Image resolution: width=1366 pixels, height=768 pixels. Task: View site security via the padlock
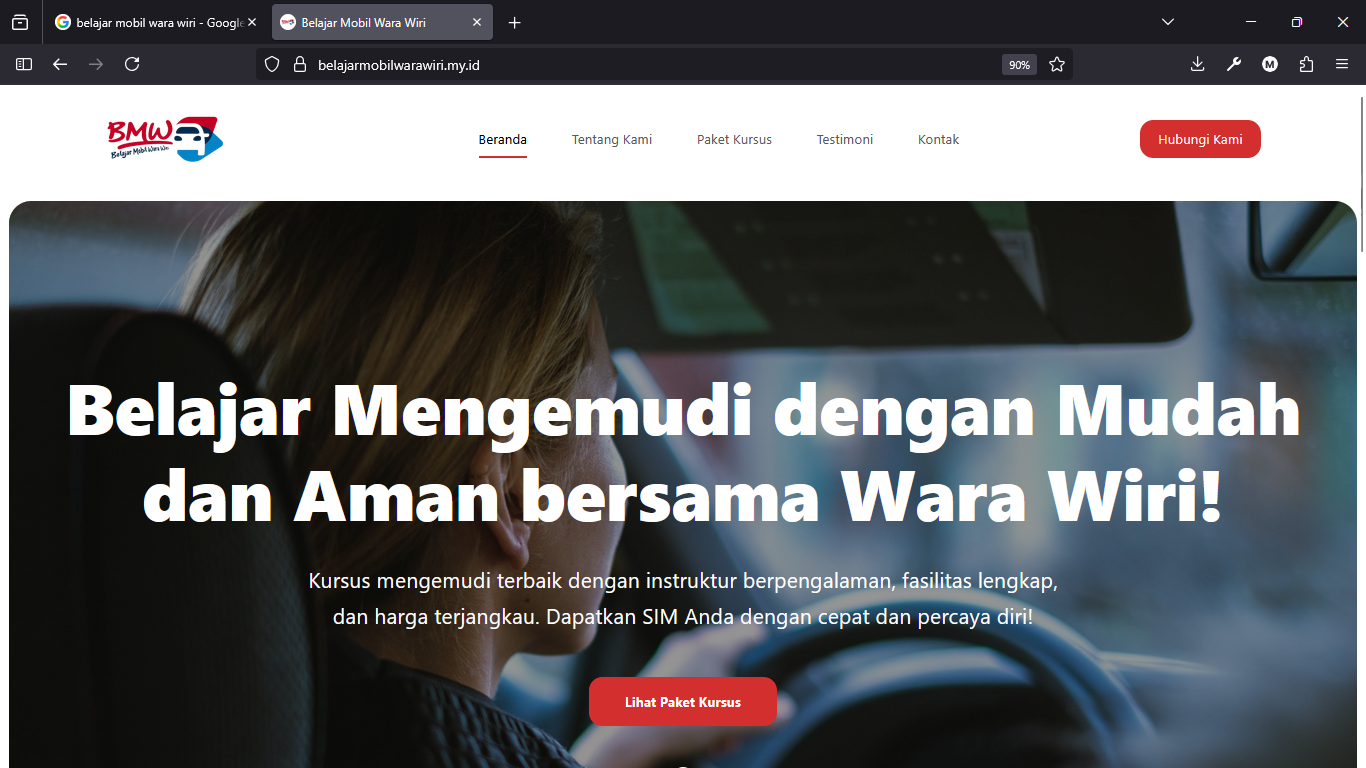coord(299,64)
